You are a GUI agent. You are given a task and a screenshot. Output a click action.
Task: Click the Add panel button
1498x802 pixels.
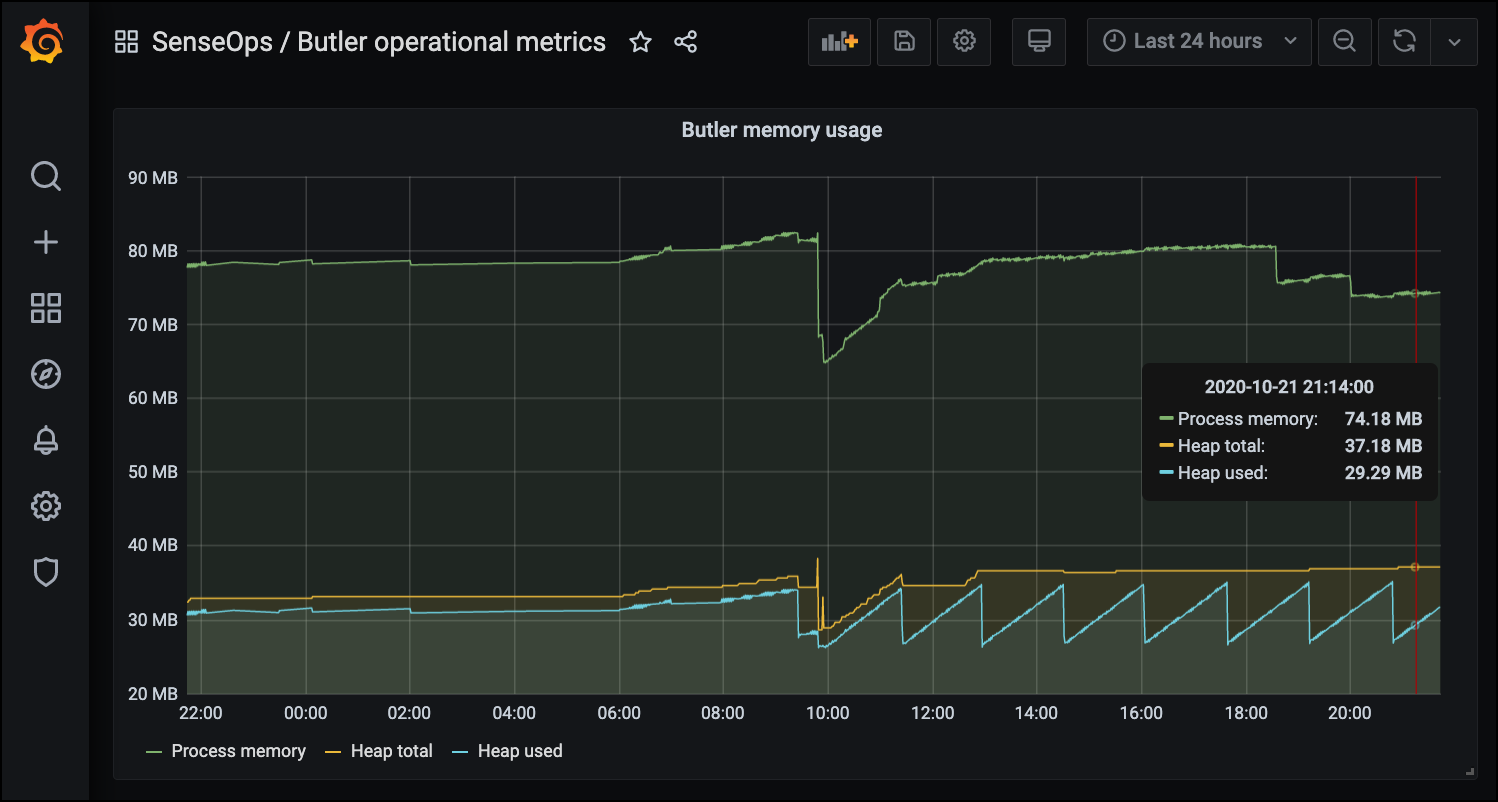coord(839,41)
